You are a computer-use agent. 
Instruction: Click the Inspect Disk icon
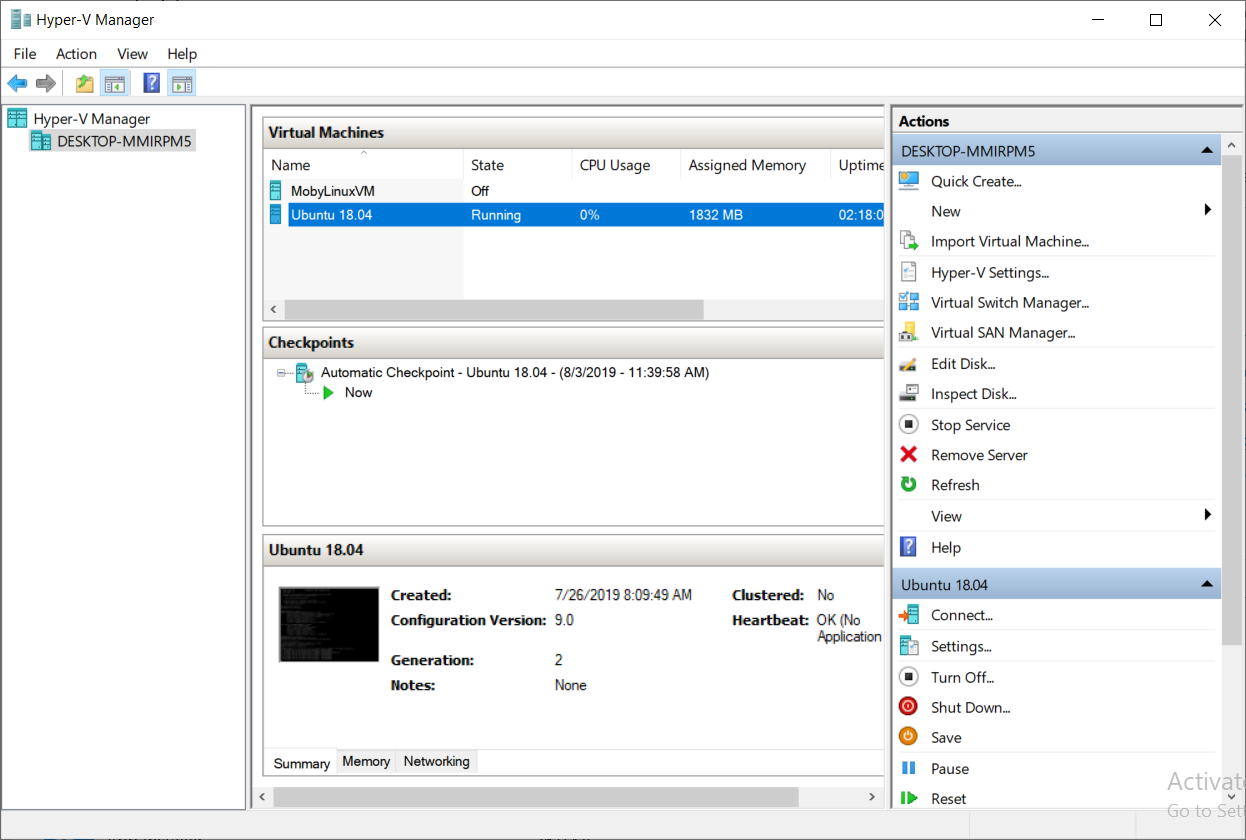[909, 394]
